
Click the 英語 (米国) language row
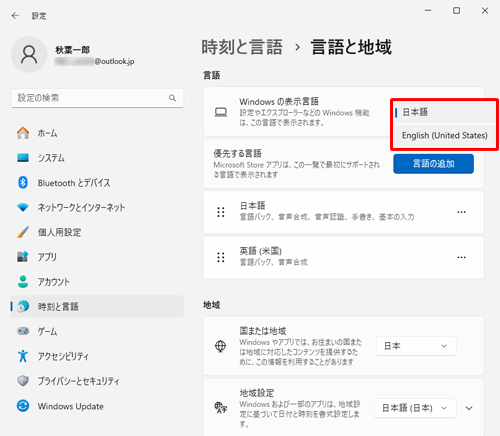pos(343,257)
